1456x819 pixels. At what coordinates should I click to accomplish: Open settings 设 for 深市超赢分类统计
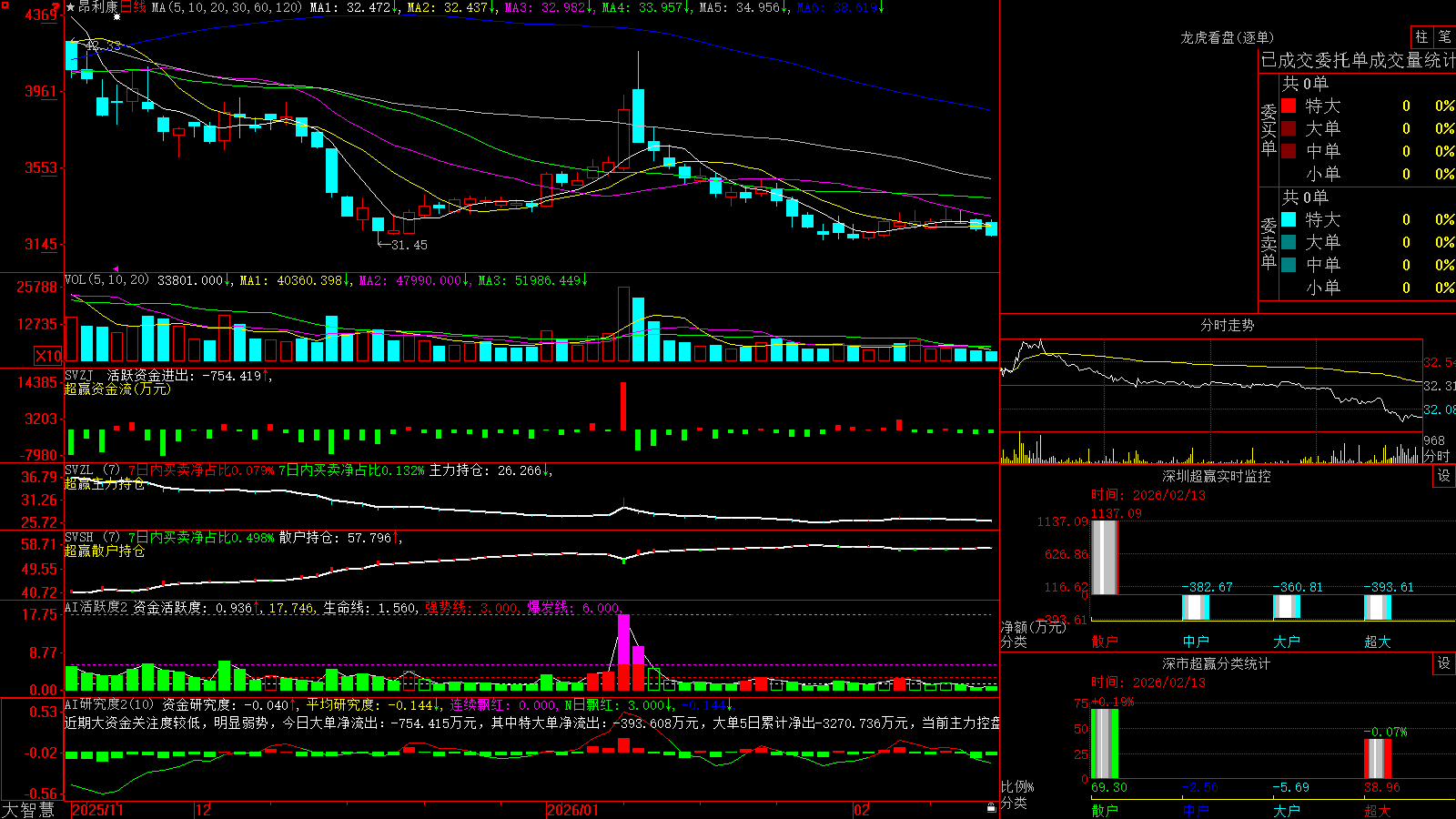click(1443, 663)
